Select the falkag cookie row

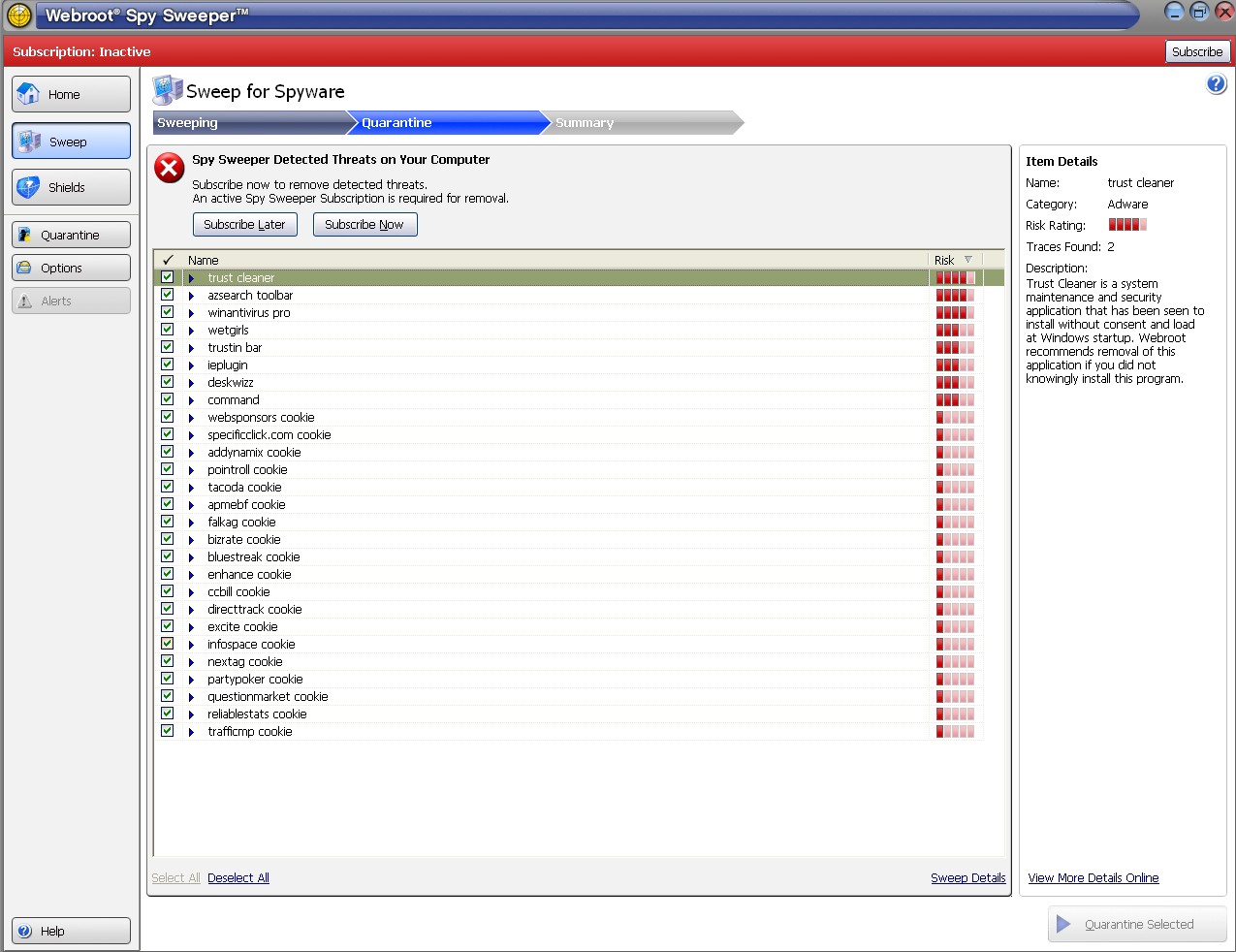click(x=568, y=522)
